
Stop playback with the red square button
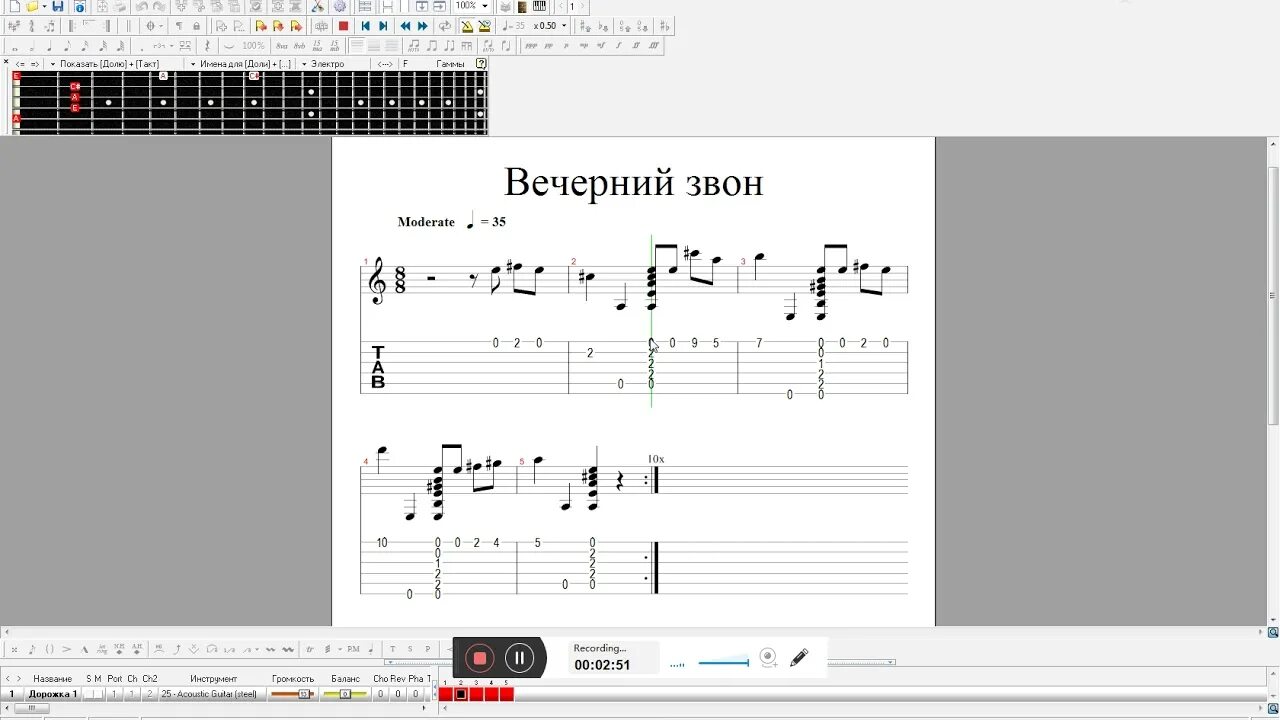343,25
